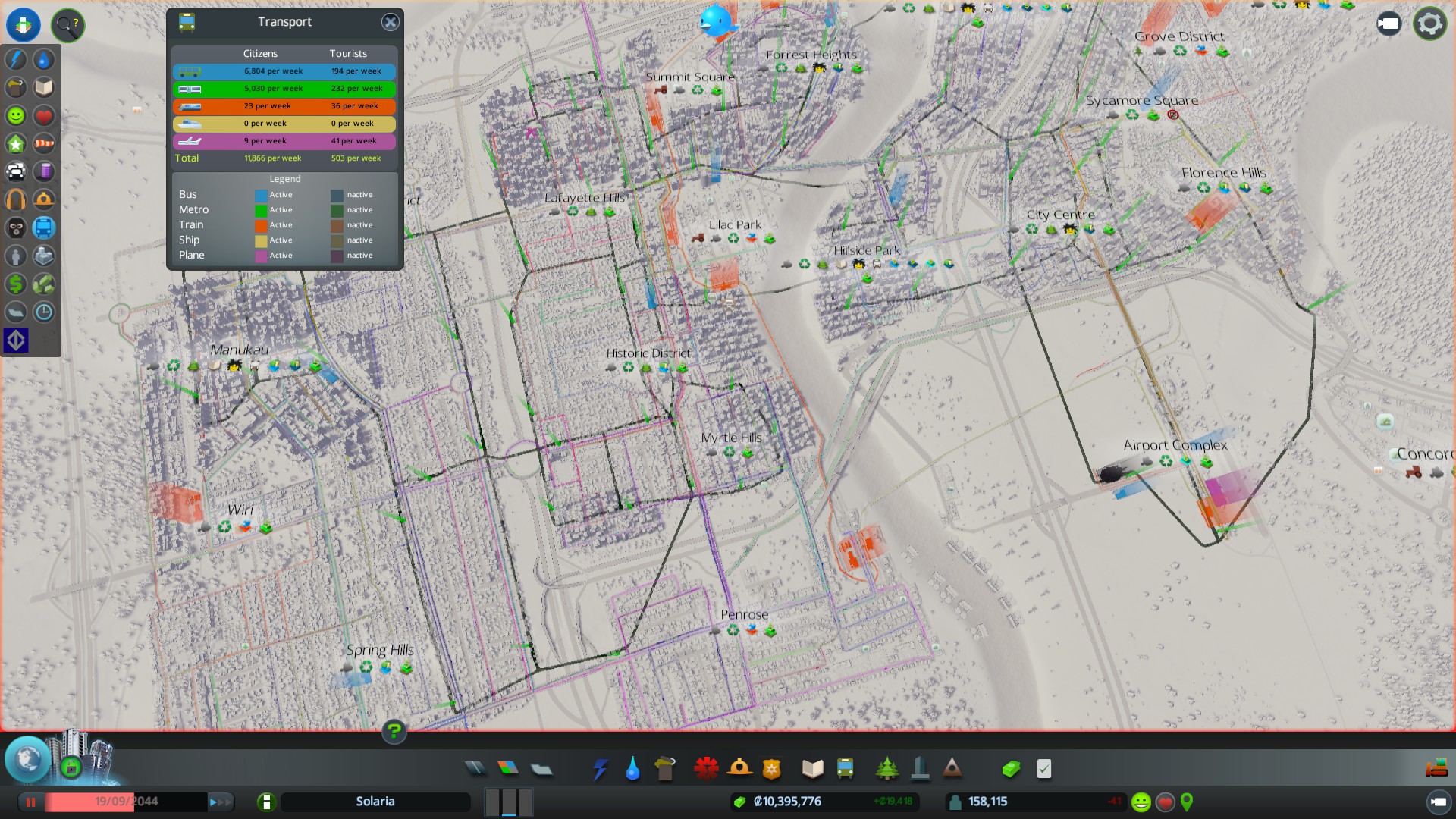
Task: Open Parks tree icon in toolbar
Action: (886, 769)
